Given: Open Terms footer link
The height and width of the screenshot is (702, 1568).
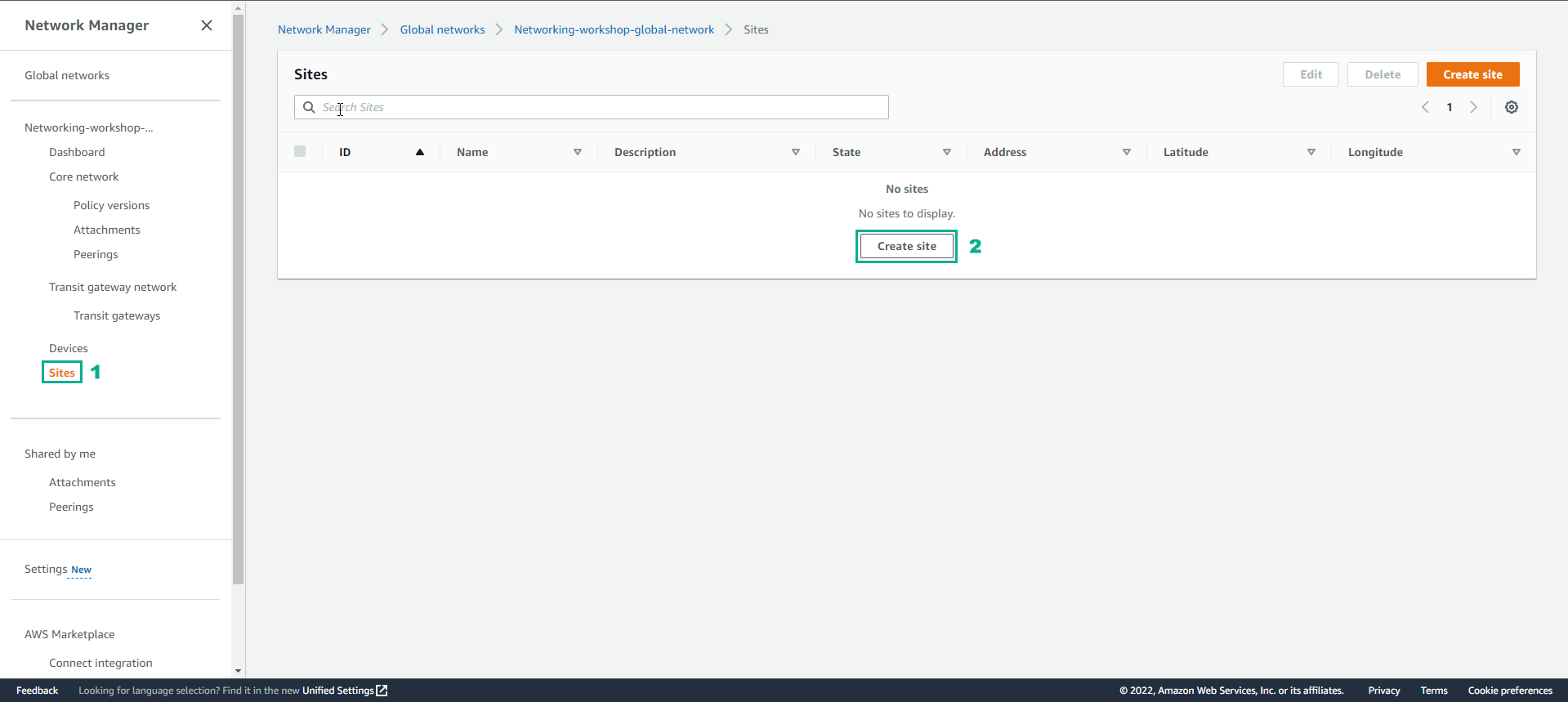Looking at the screenshot, I should click(1434, 691).
